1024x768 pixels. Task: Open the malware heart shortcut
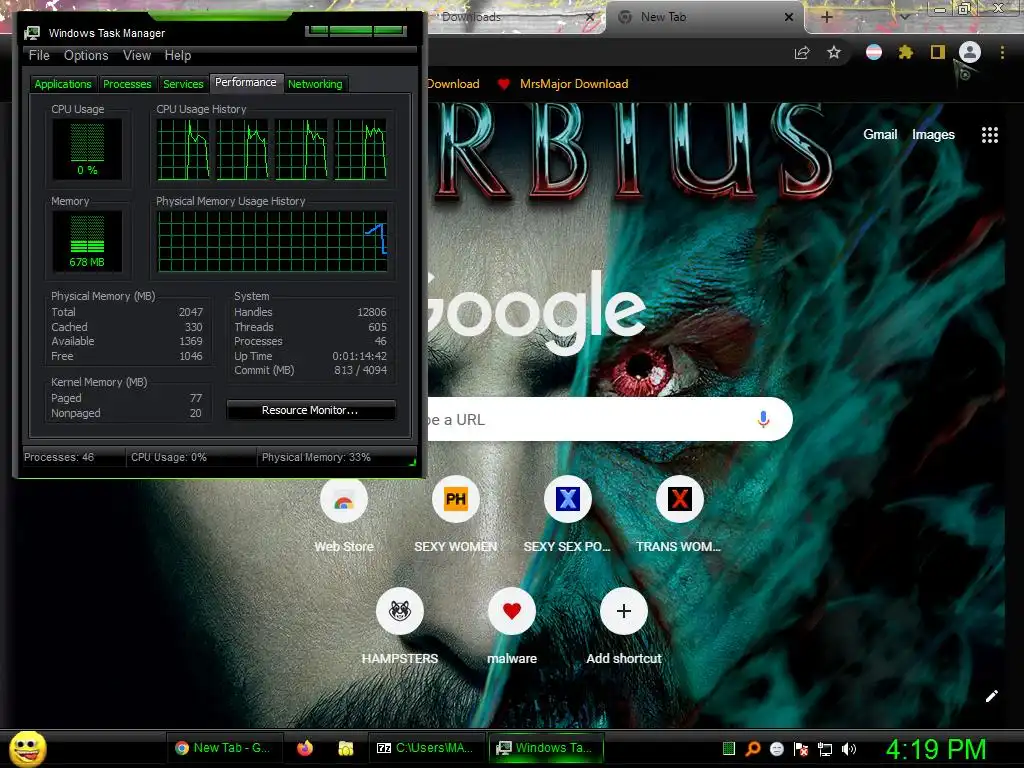pyautogui.click(x=512, y=611)
